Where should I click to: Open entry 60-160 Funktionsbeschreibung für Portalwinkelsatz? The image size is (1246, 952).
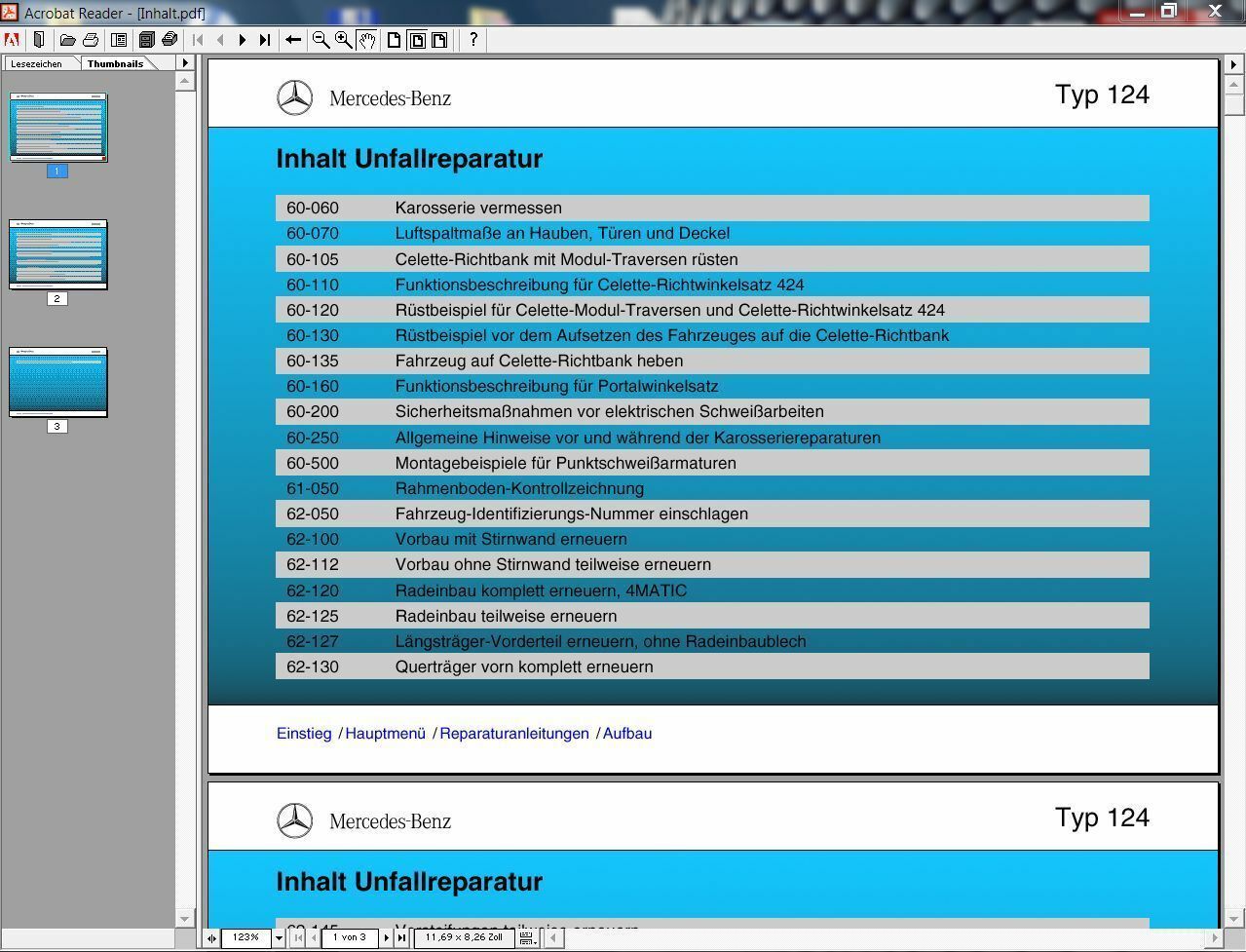[x=712, y=386]
